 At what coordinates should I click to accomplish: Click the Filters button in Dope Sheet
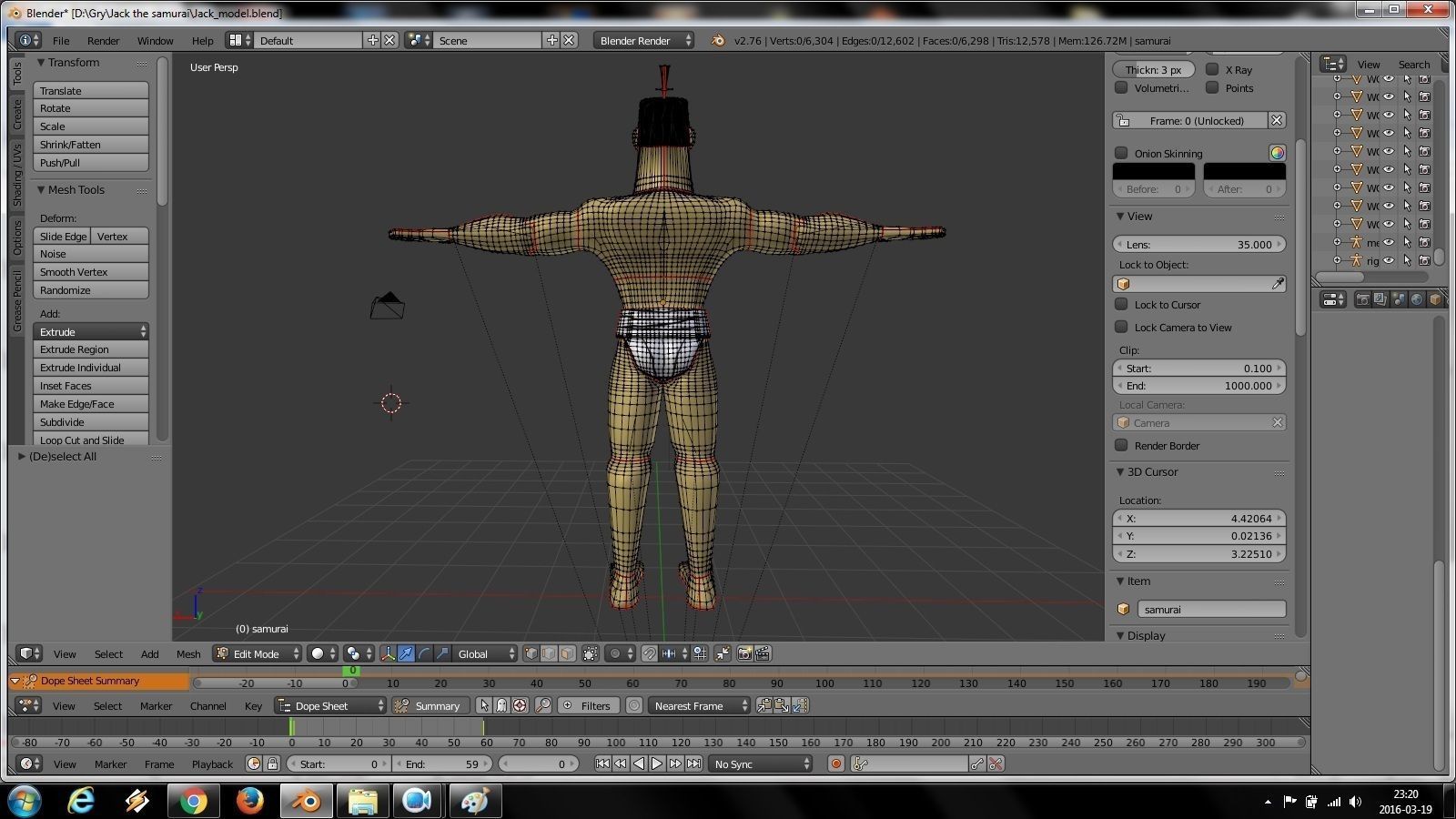point(589,705)
